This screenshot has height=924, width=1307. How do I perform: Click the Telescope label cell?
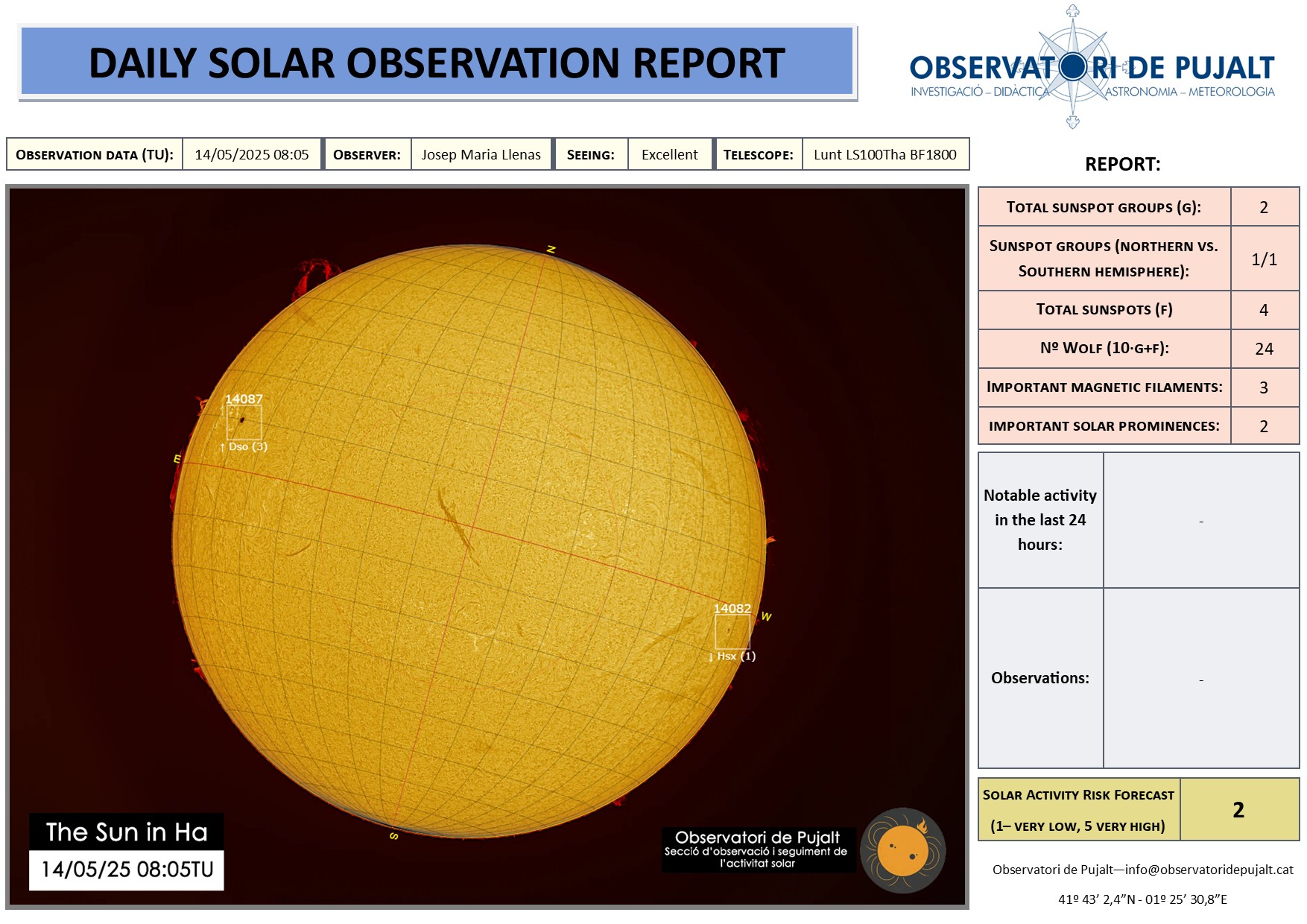point(759,154)
